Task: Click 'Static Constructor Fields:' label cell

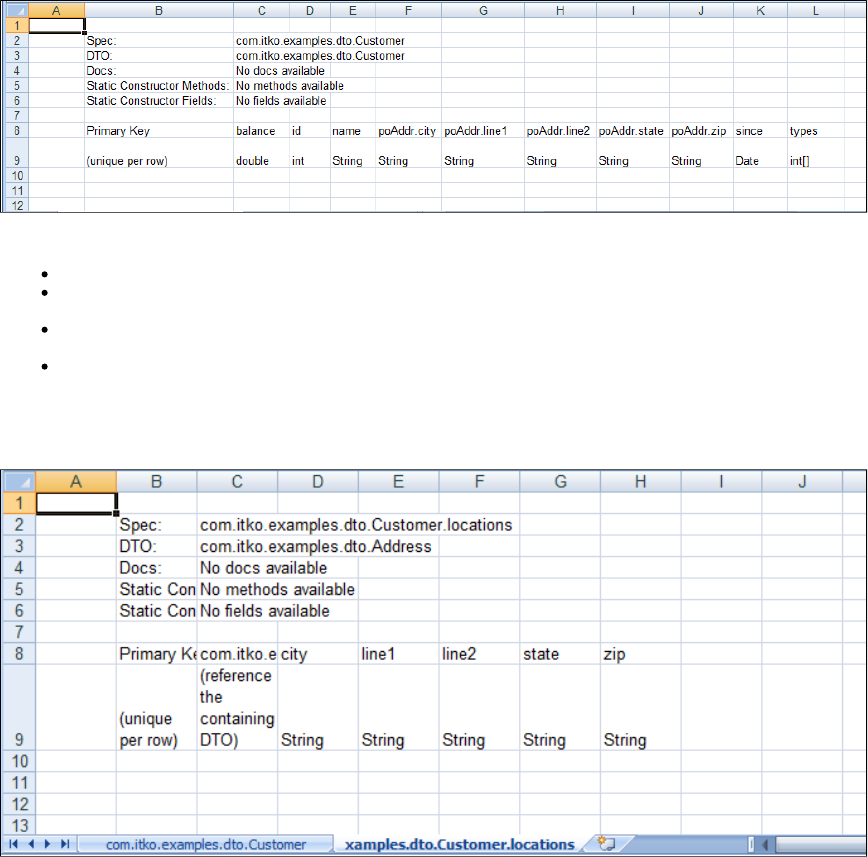Action: tap(159, 101)
